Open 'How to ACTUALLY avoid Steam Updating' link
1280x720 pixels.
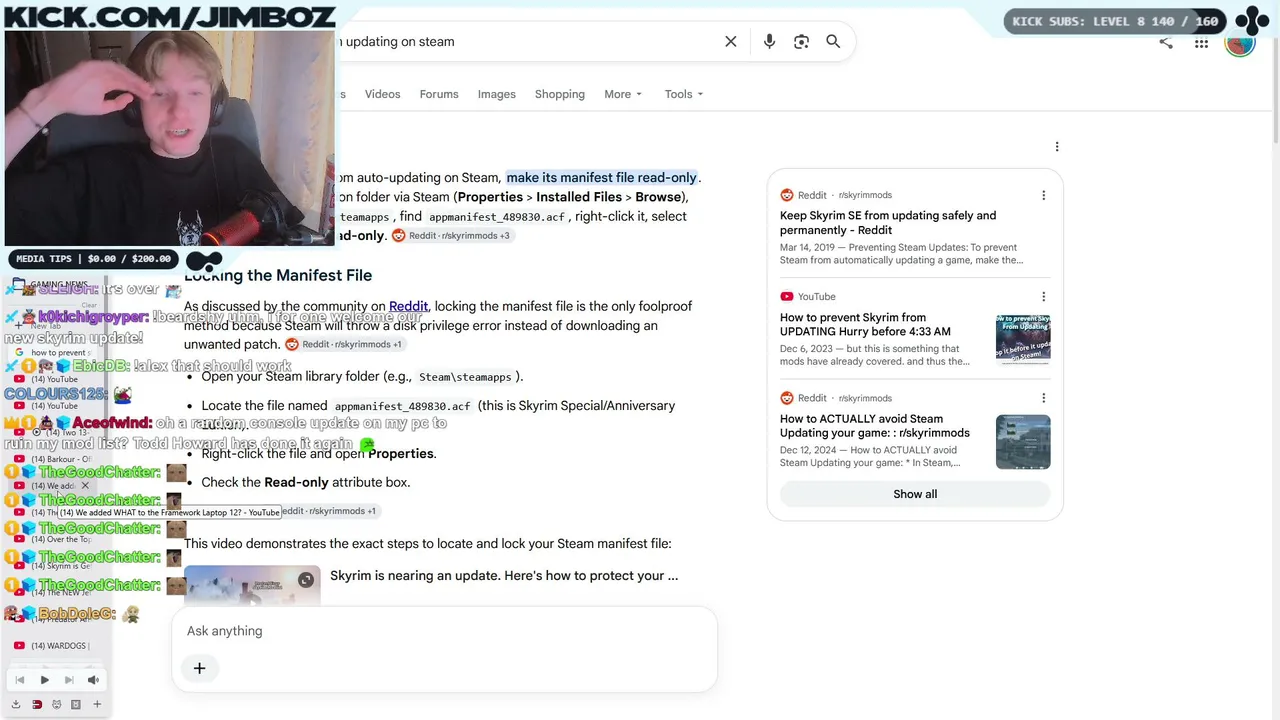875,426
